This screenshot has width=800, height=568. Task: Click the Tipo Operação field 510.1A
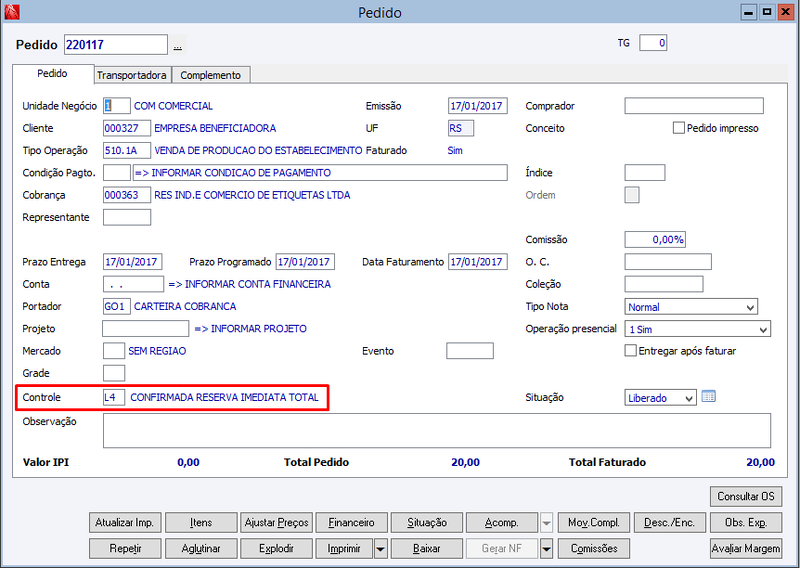tap(127, 151)
